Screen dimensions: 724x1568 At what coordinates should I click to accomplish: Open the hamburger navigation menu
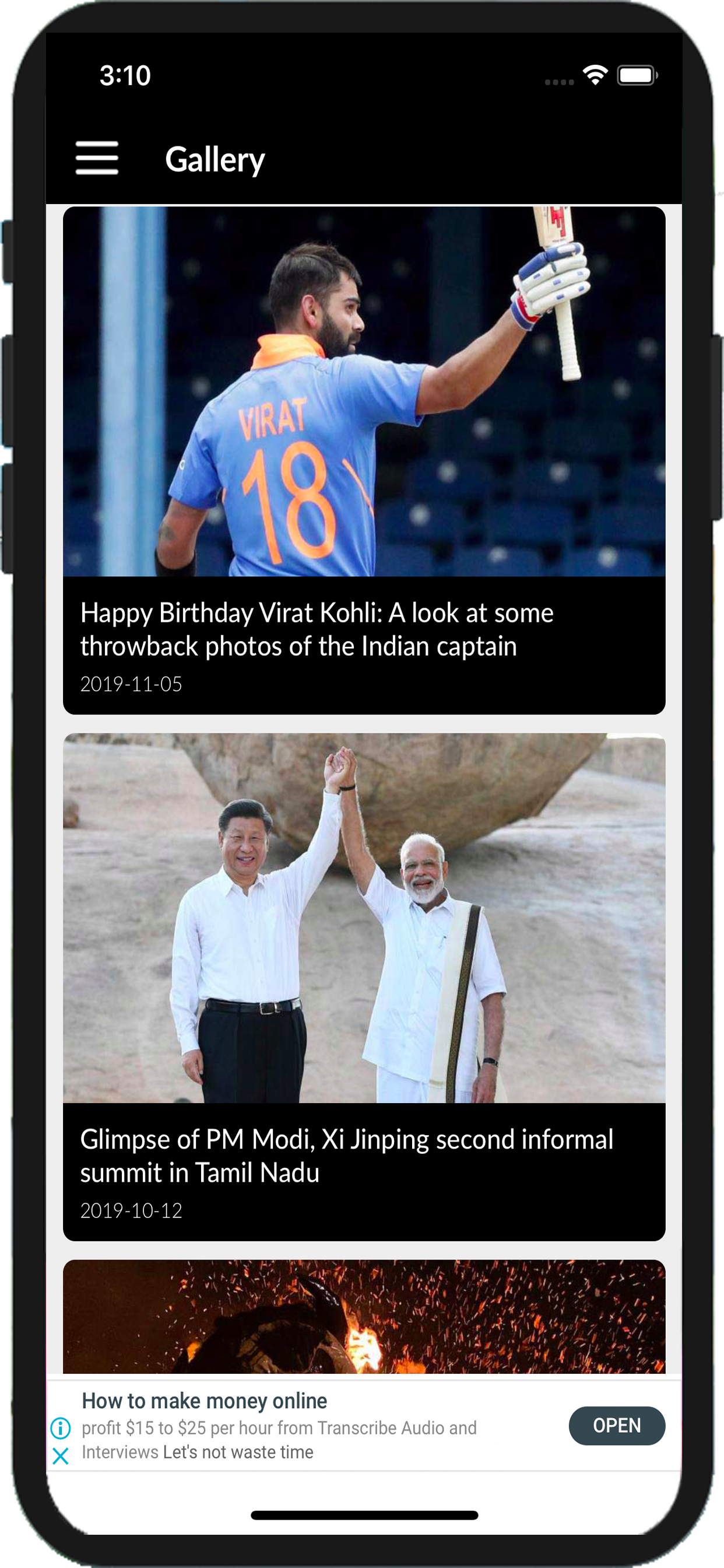[x=97, y=158]
